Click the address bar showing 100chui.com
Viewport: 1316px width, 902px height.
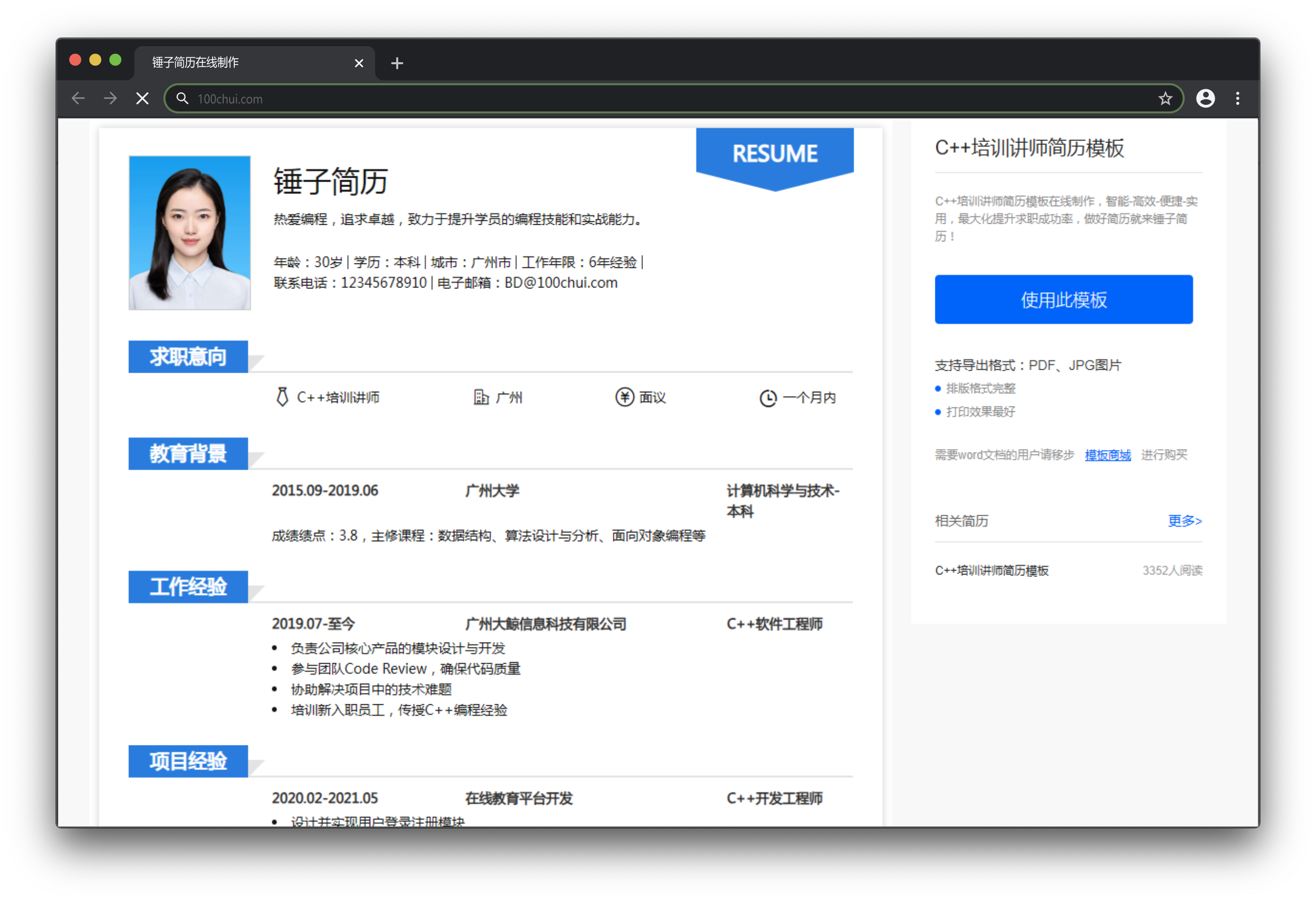point(674,99)
